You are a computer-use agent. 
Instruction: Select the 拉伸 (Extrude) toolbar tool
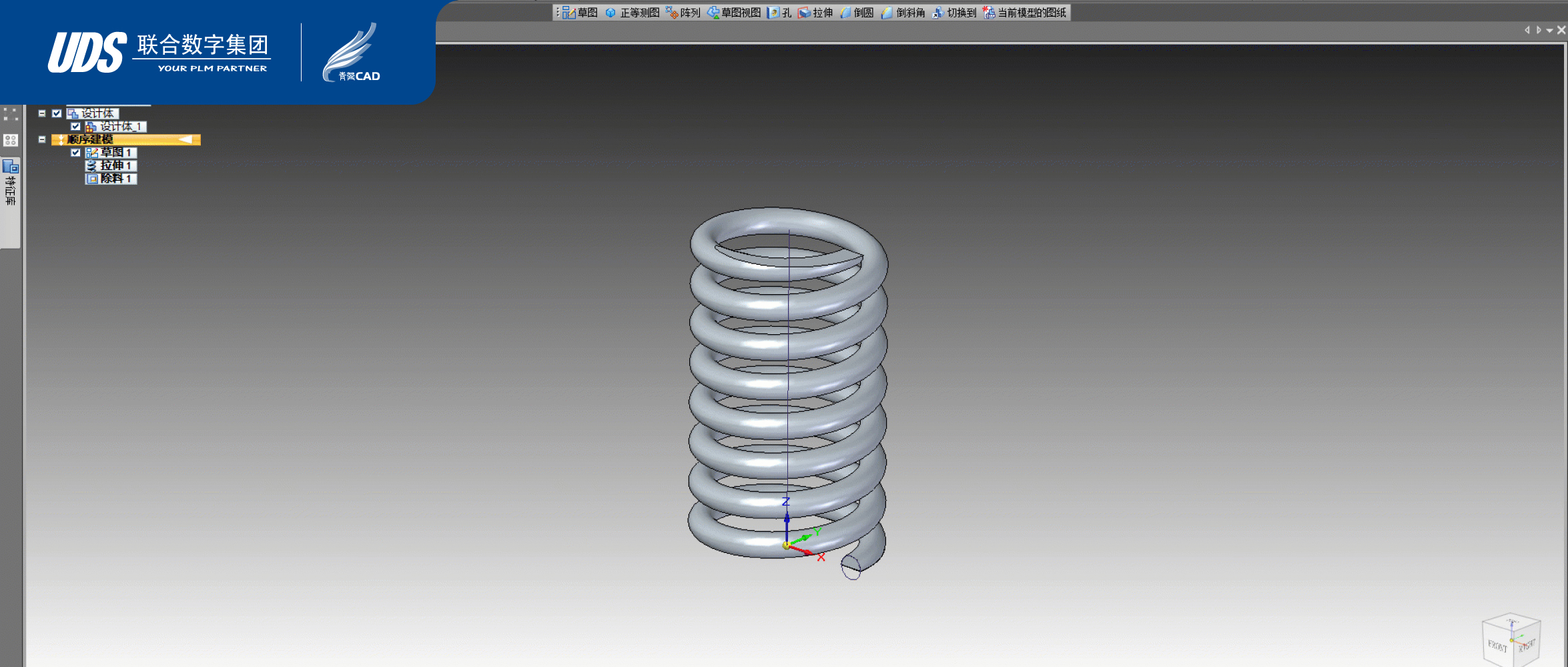click(815, 13)
